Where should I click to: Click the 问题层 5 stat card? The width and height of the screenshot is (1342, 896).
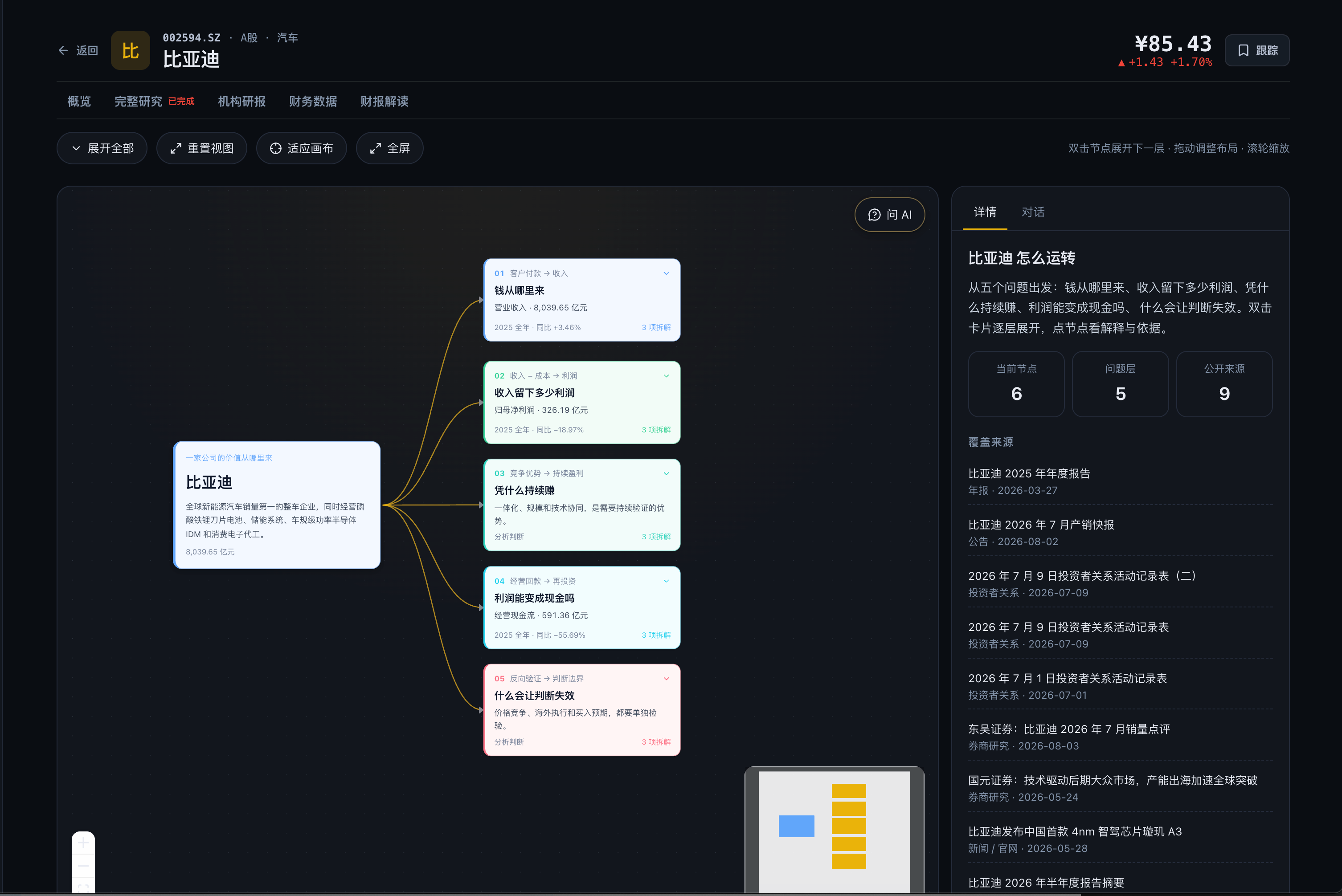point(1120,384)
